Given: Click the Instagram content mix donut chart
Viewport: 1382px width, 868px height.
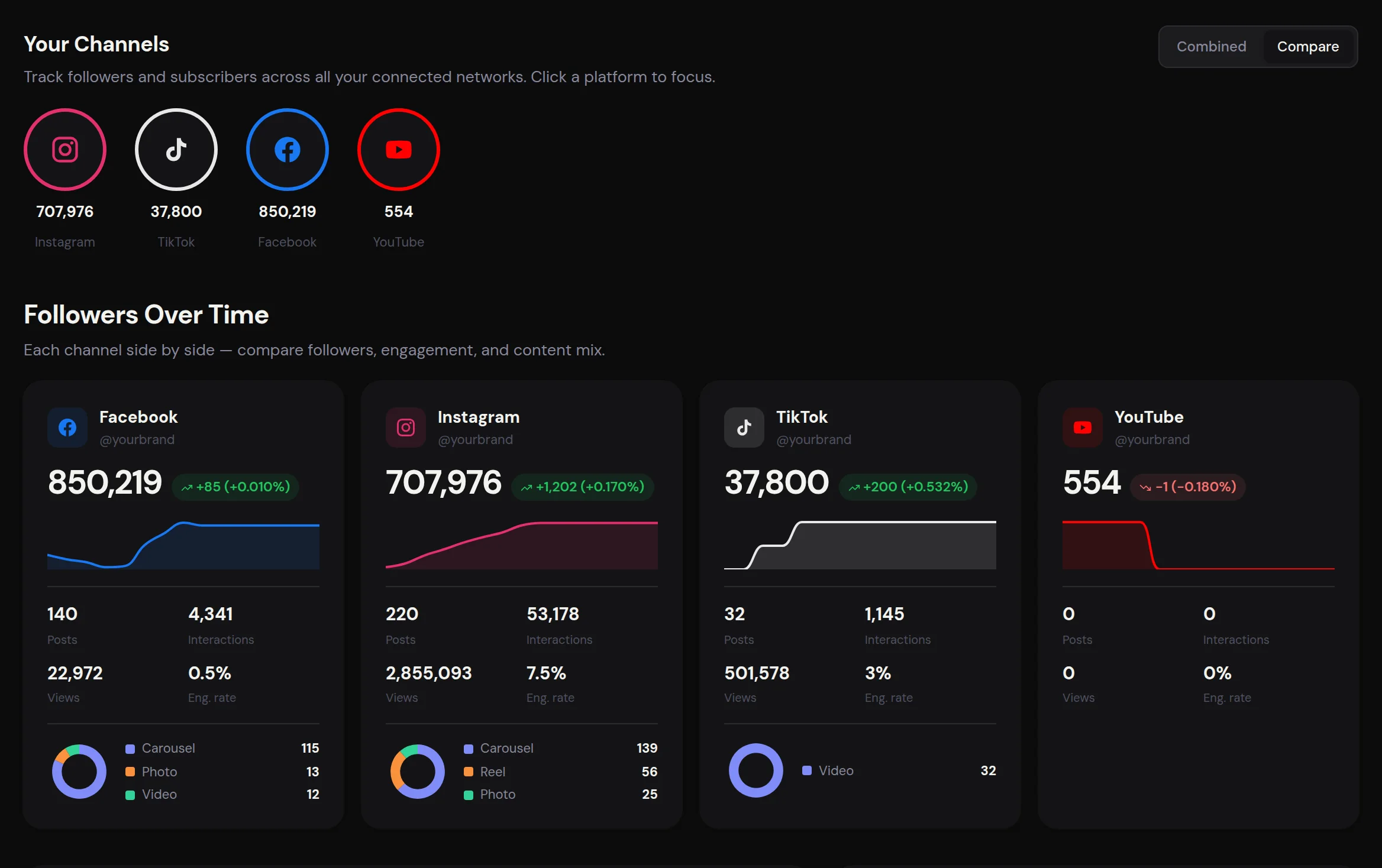Looking at the screenshot, I should tap(418, 772).
